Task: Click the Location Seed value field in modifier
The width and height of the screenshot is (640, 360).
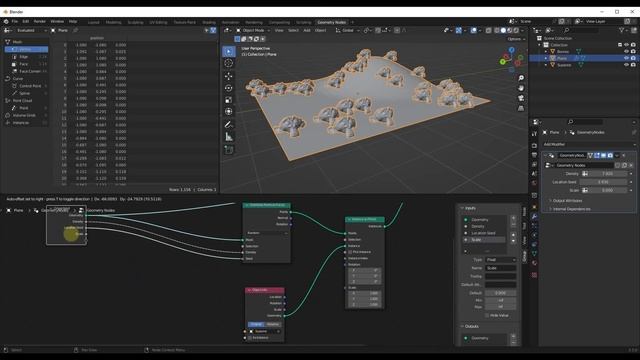Action: click(603, 182)
